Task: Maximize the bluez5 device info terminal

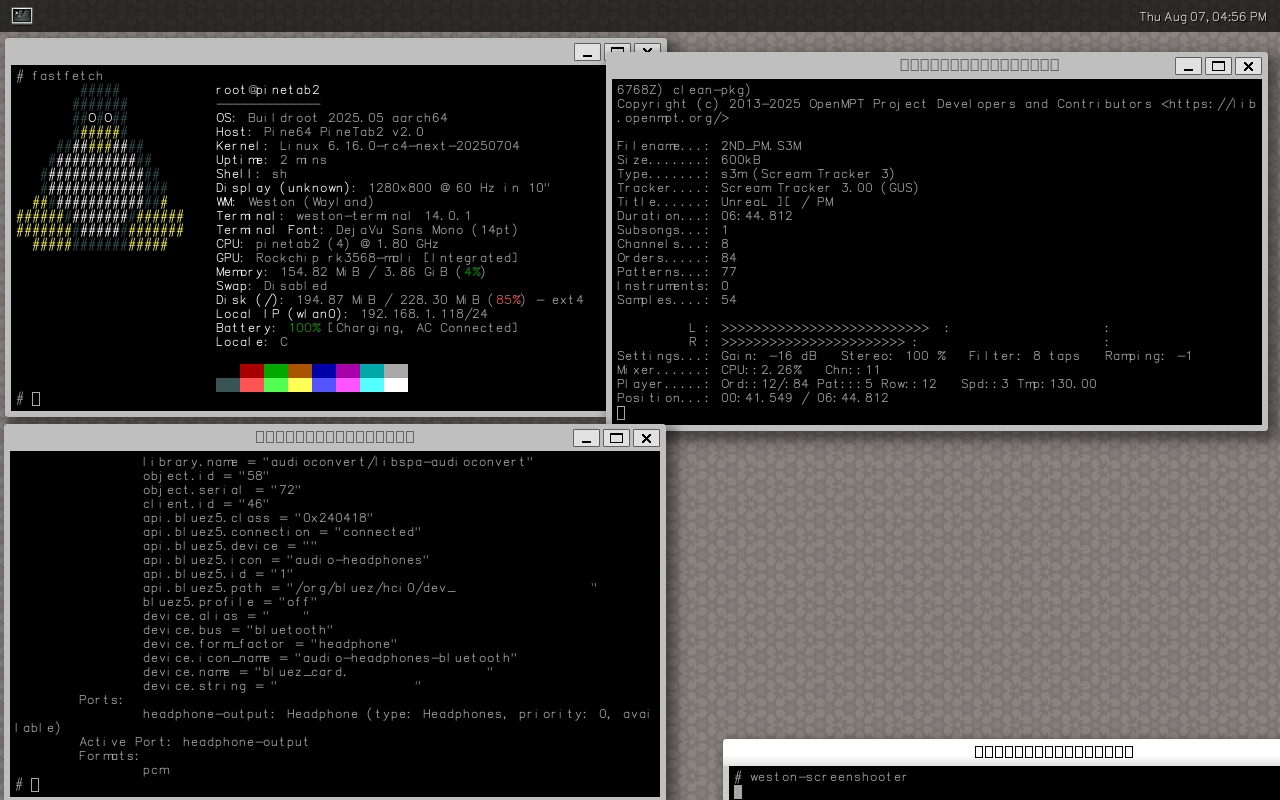Action: 617,438
